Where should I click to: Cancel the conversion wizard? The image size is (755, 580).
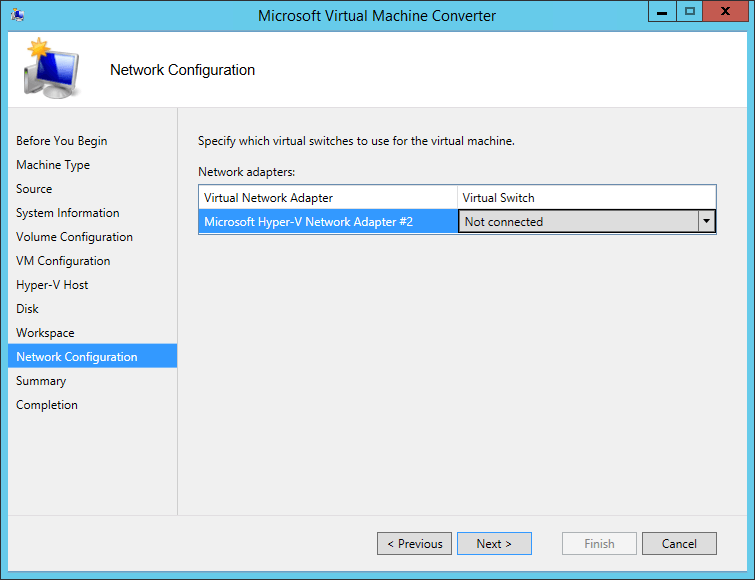tap(679, 543)
